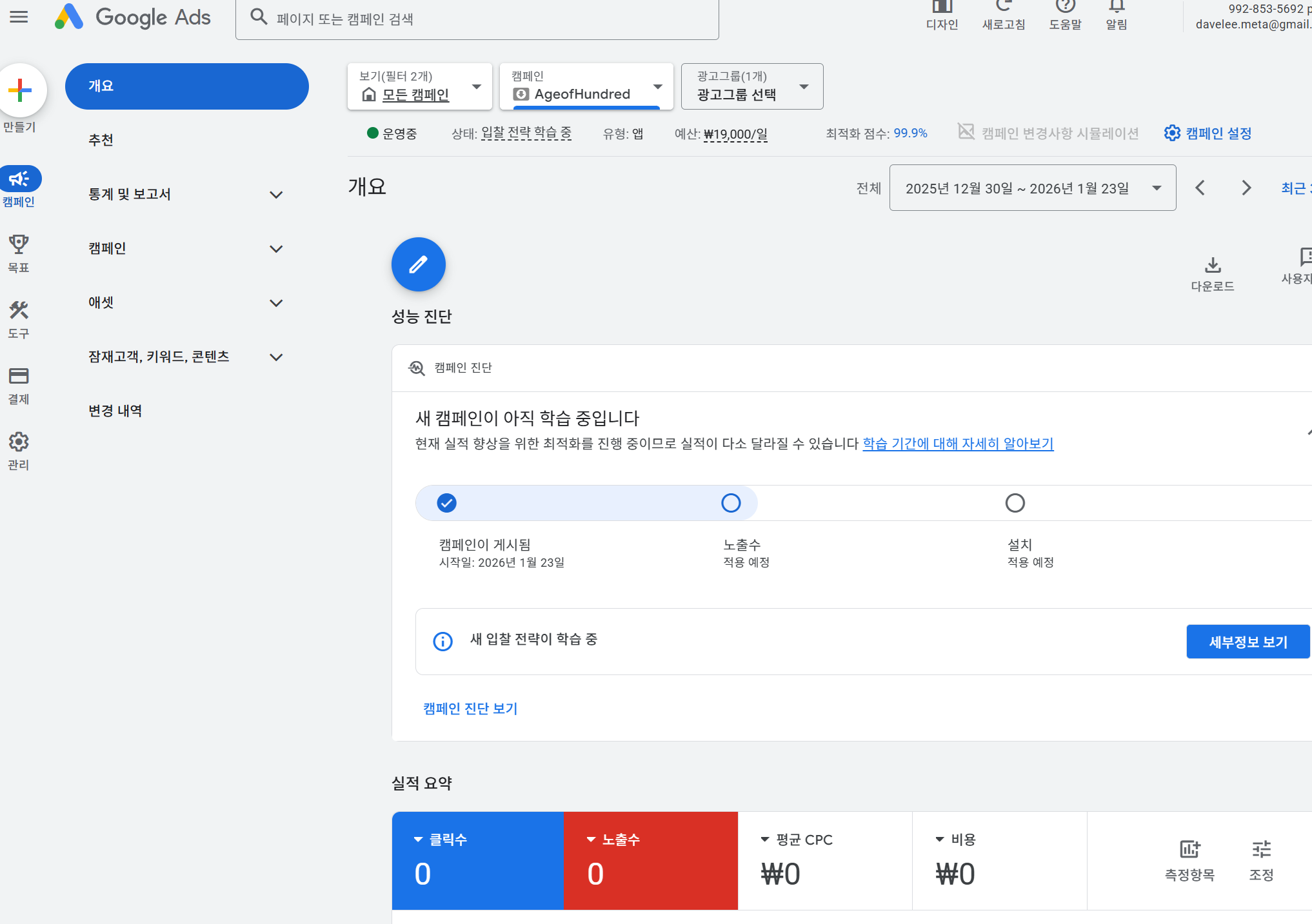Open the 광고그룹 선택 dropdown

[751, 86]
